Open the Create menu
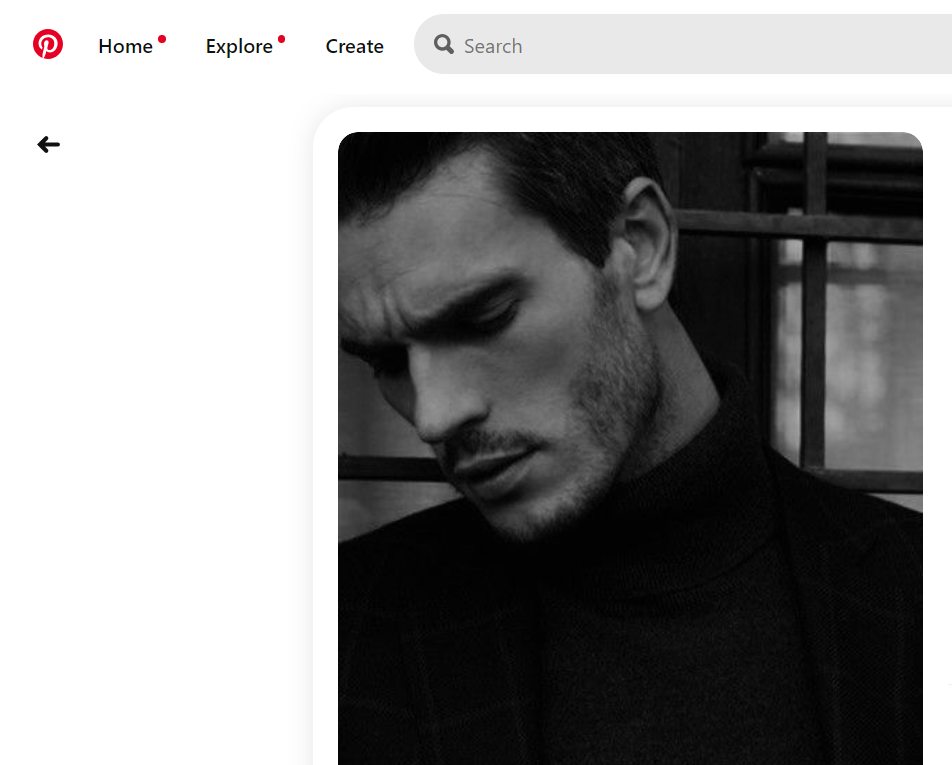Viewport: 952px width, 765px height. tap(355, 46)
